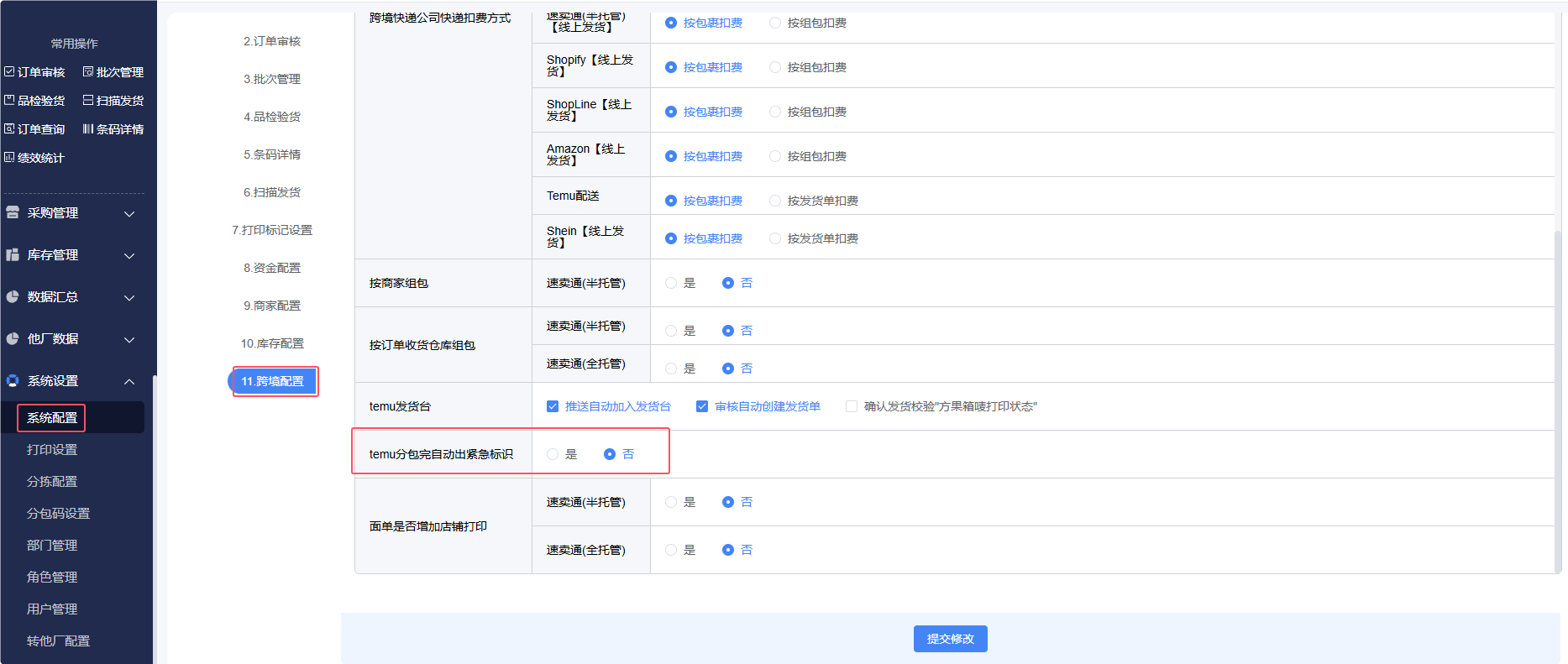Open the 品检验货 shortcut icon
Image resolution: width=1568 pixels, height=664 pixels.
[x=9, y=101]
